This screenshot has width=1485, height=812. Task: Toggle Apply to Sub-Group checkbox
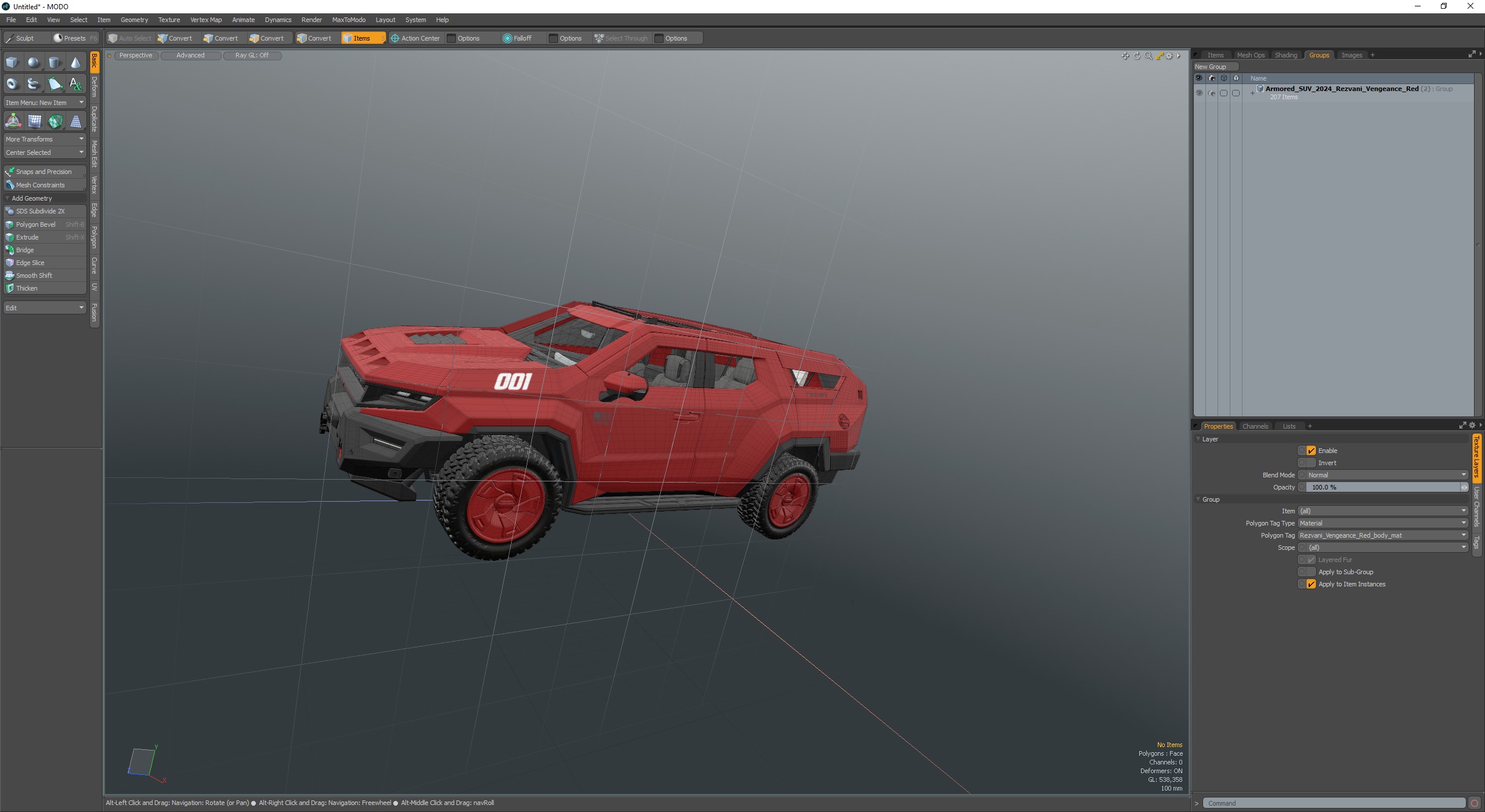pyautogui.click(x=1311, y=572)
